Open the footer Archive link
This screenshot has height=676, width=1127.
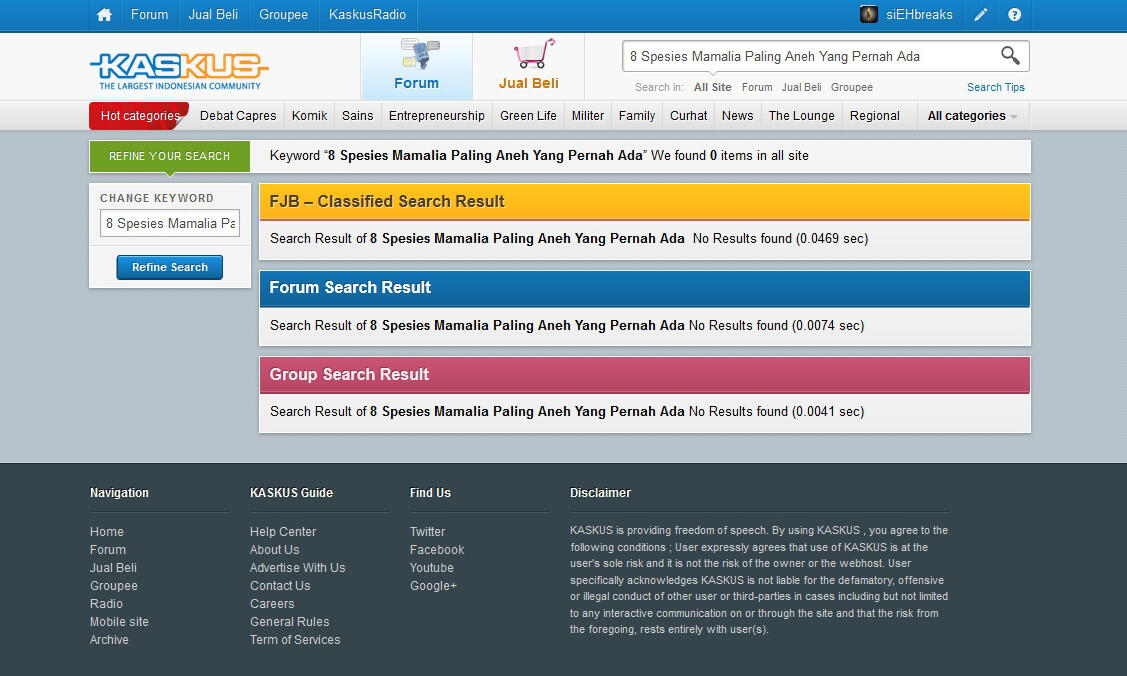pos(109,639)
